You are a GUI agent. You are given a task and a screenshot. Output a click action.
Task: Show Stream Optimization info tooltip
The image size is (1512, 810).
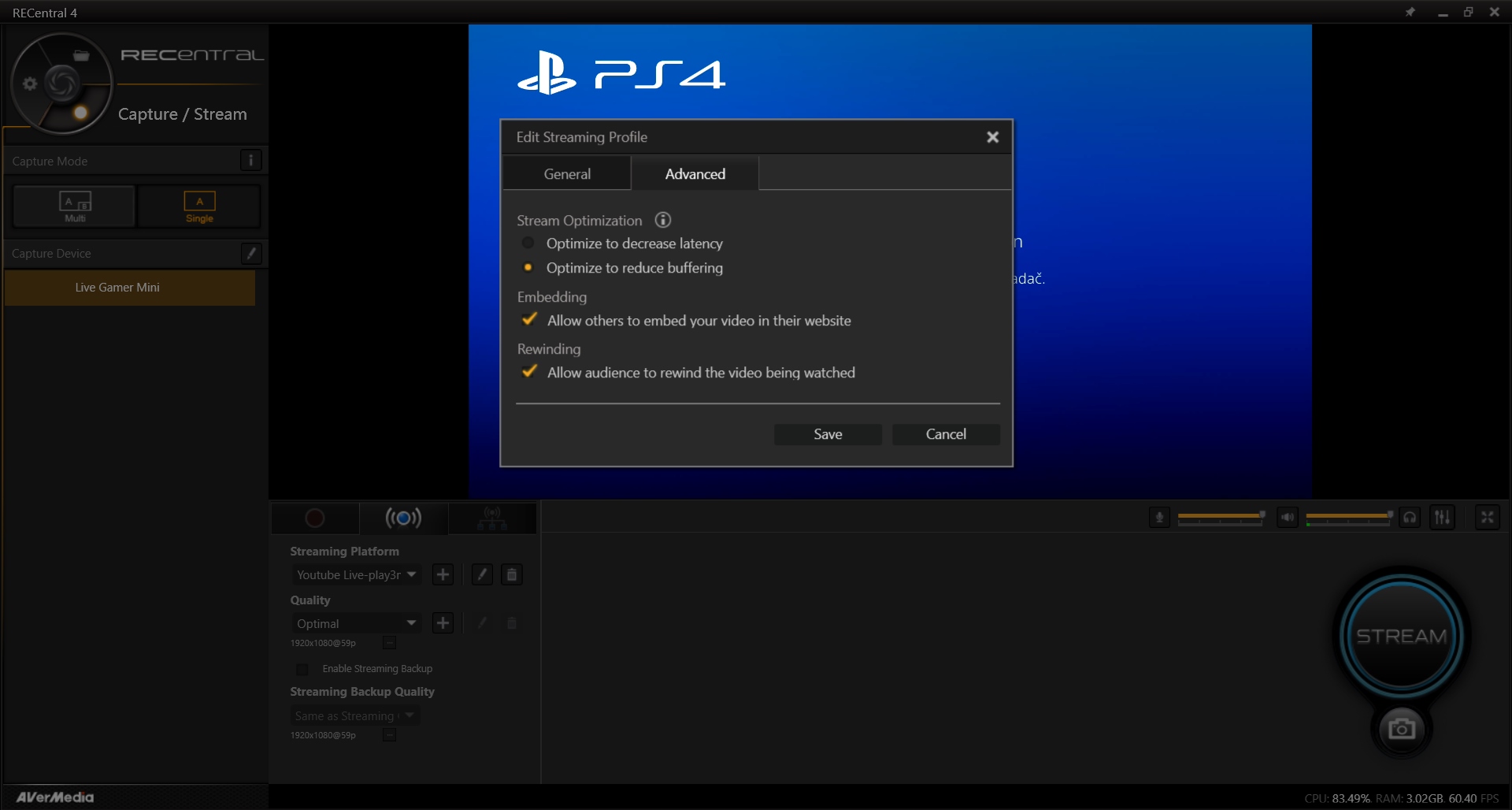[663, 220]
